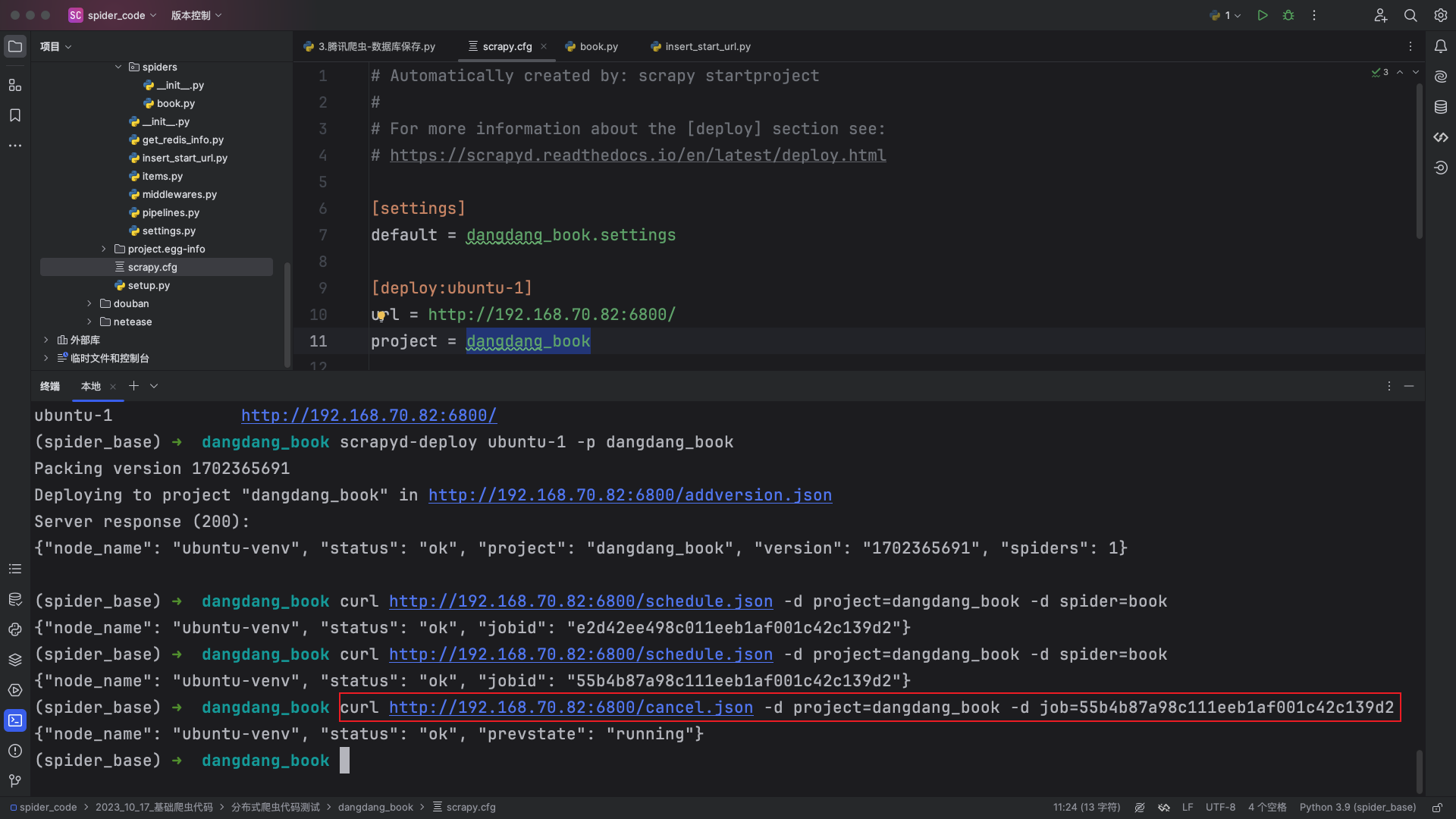Image resolution: width=1456 pixels, height=819 pixels.
Task: Open the history clock icon in right sidebar
Action: tap(1441, 168)
